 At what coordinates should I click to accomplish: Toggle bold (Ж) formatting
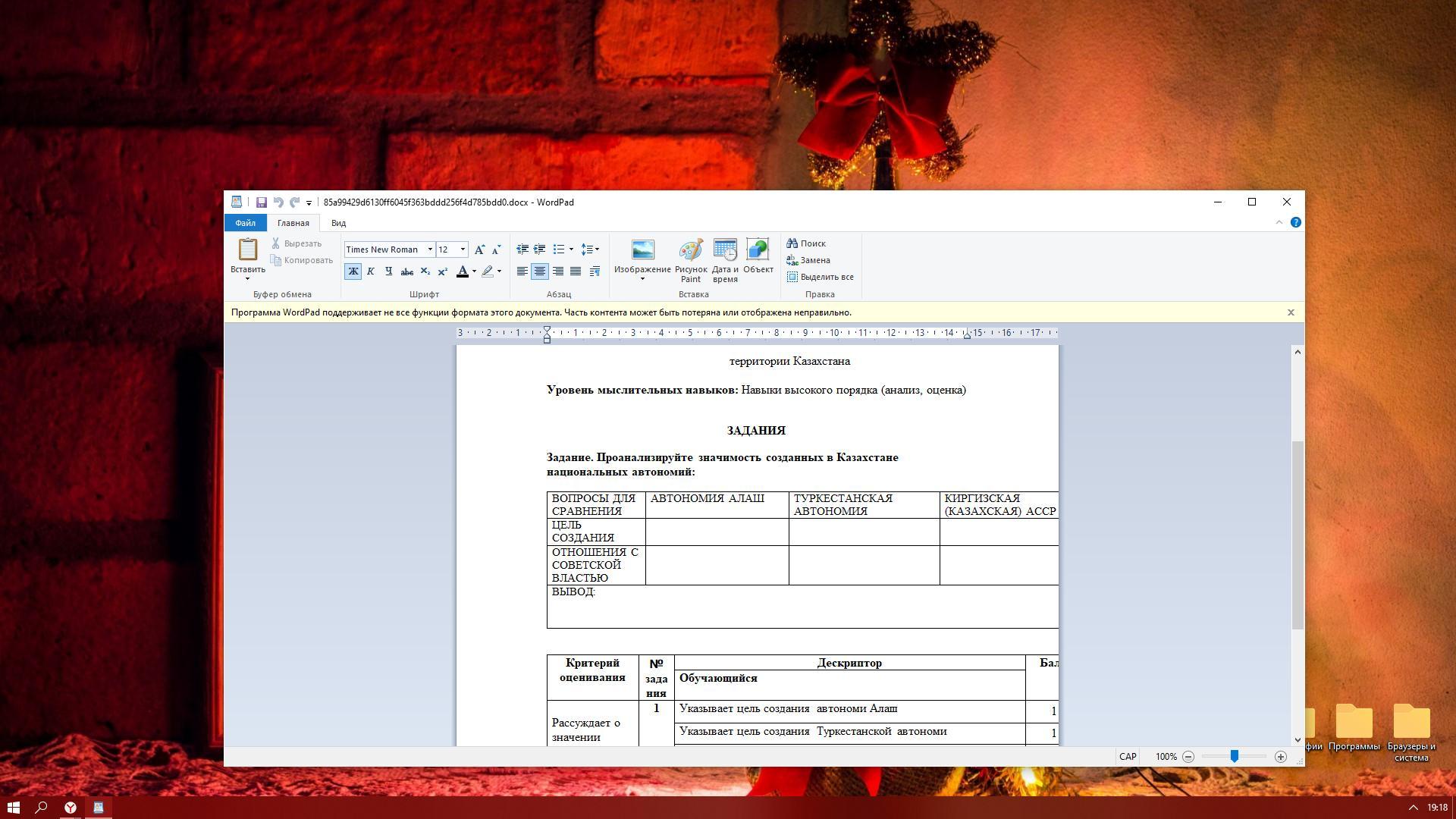click(x=353, y=271)
